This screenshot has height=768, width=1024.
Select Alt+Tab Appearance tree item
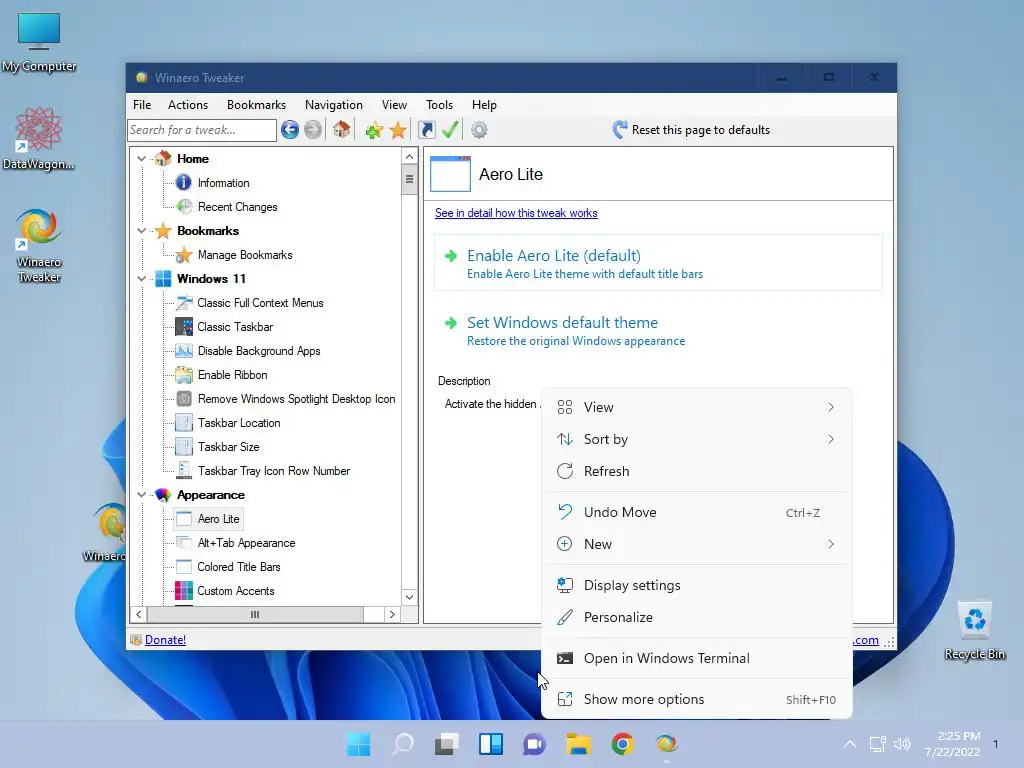[x=246, y=543]
